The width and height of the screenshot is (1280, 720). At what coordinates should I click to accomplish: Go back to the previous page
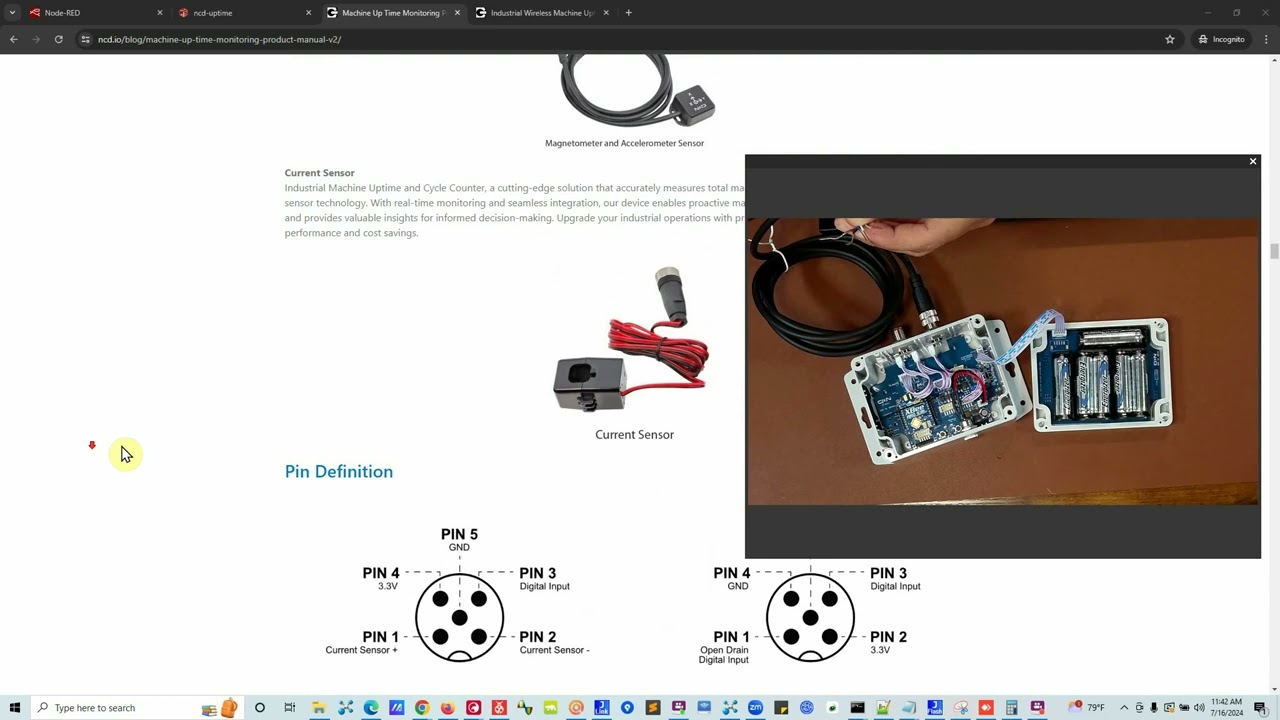pyautogui.click(x=13, y=39)
